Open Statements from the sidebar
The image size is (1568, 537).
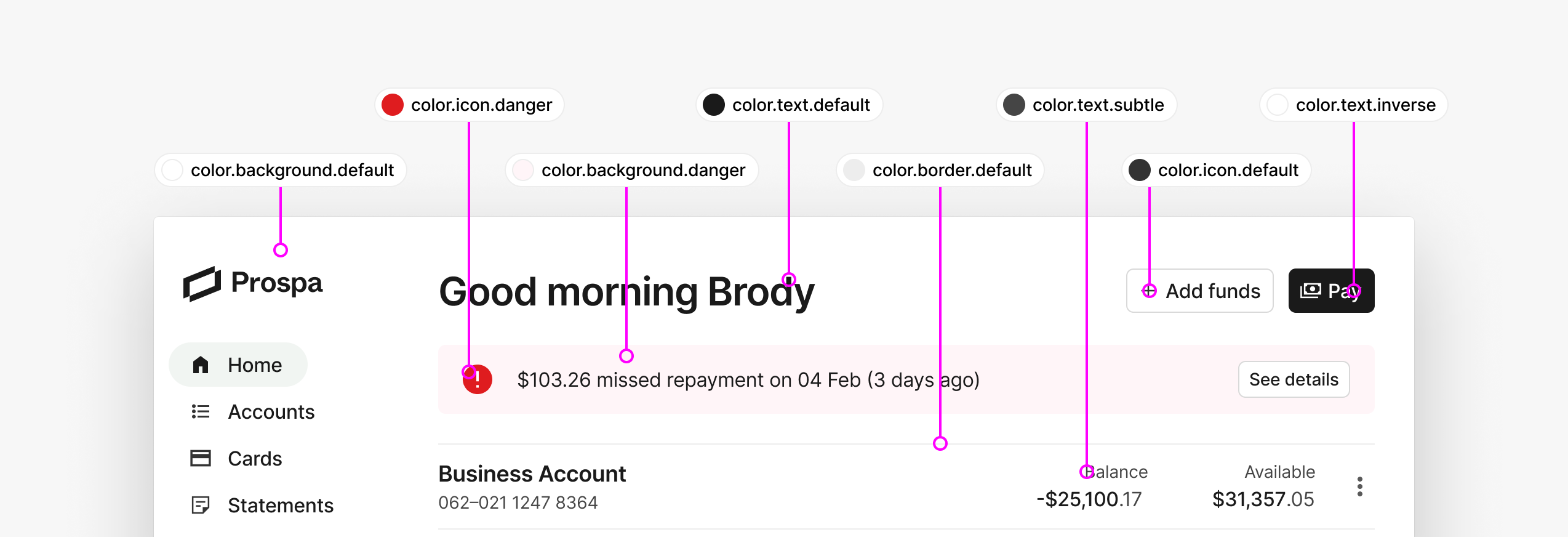pyautogui.click(x=280, y=505)
